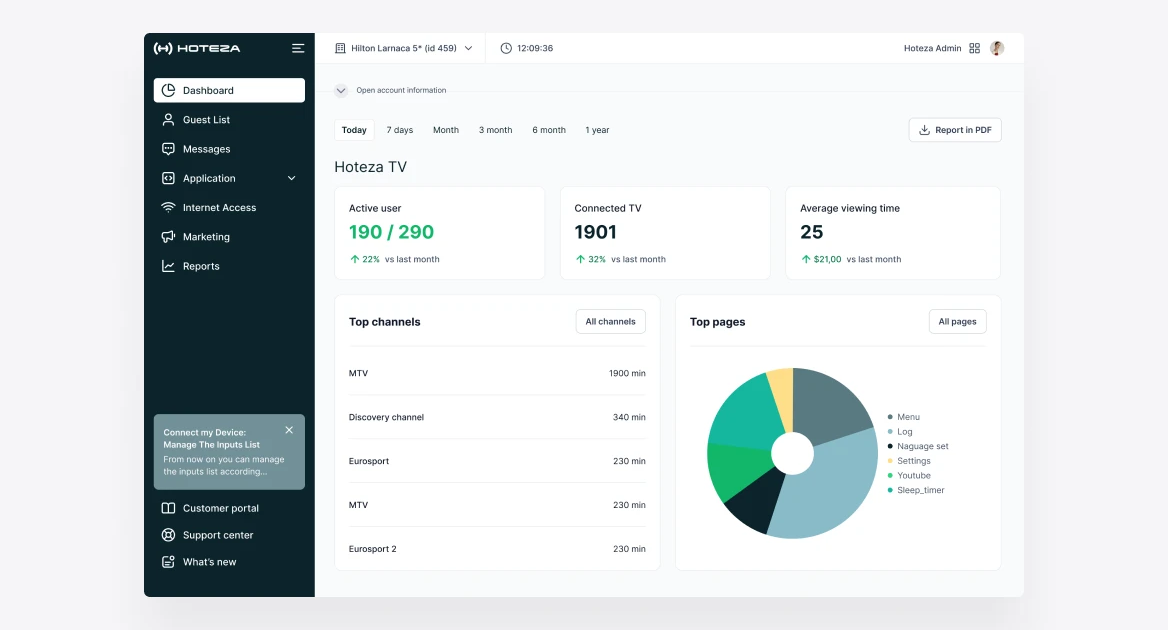Viewport: 1168px width, 630px height.
Task: Select the 7 days time range
Action: pos(399,130)
